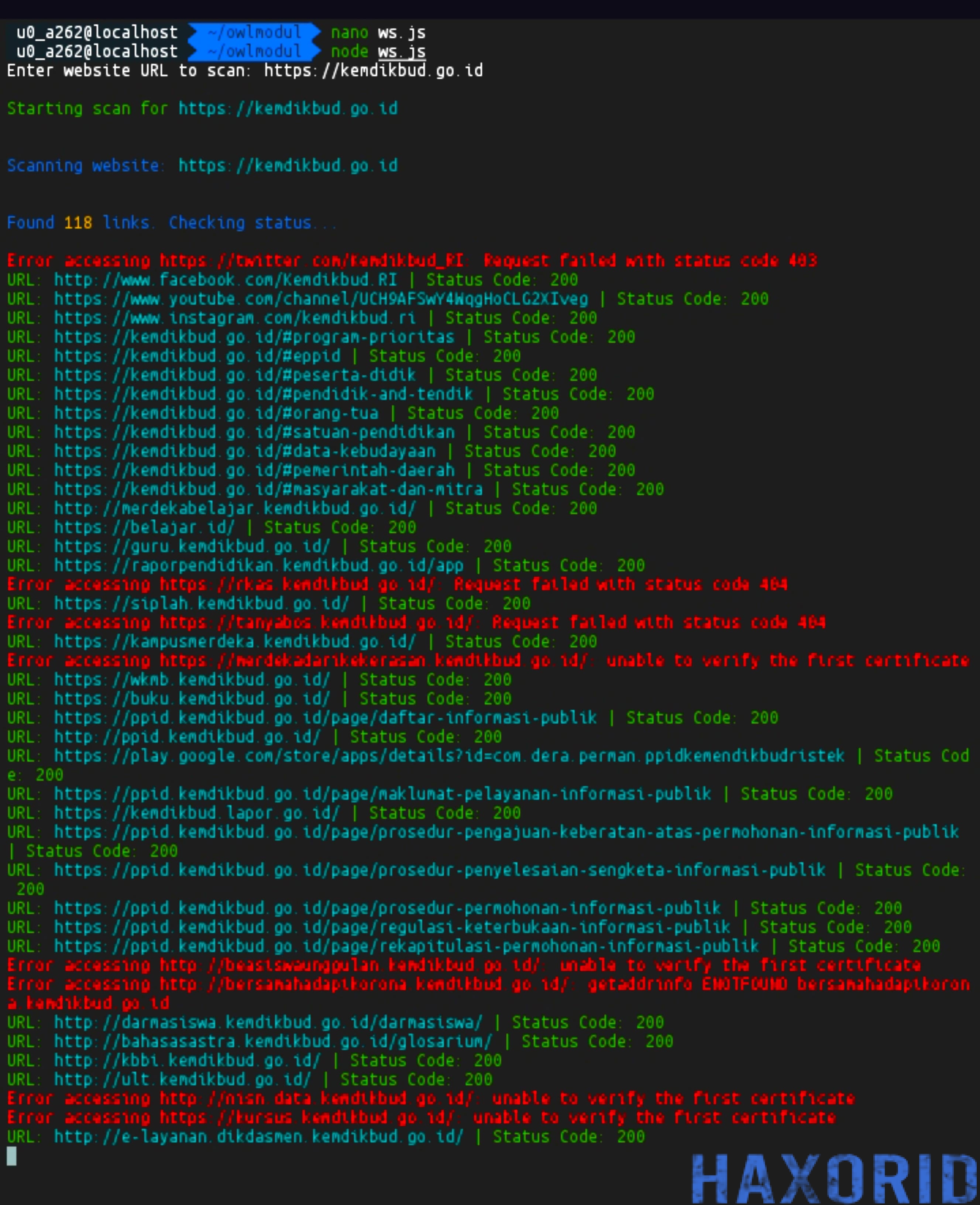Click the #peserta-didik URL

coord(235,375)
